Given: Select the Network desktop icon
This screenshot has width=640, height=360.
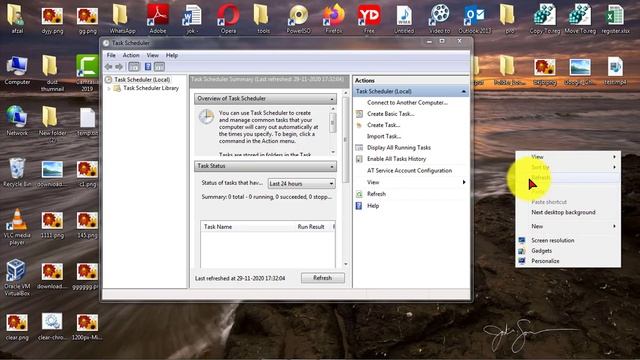Looking at the screenshot, I should pos(17,117).
